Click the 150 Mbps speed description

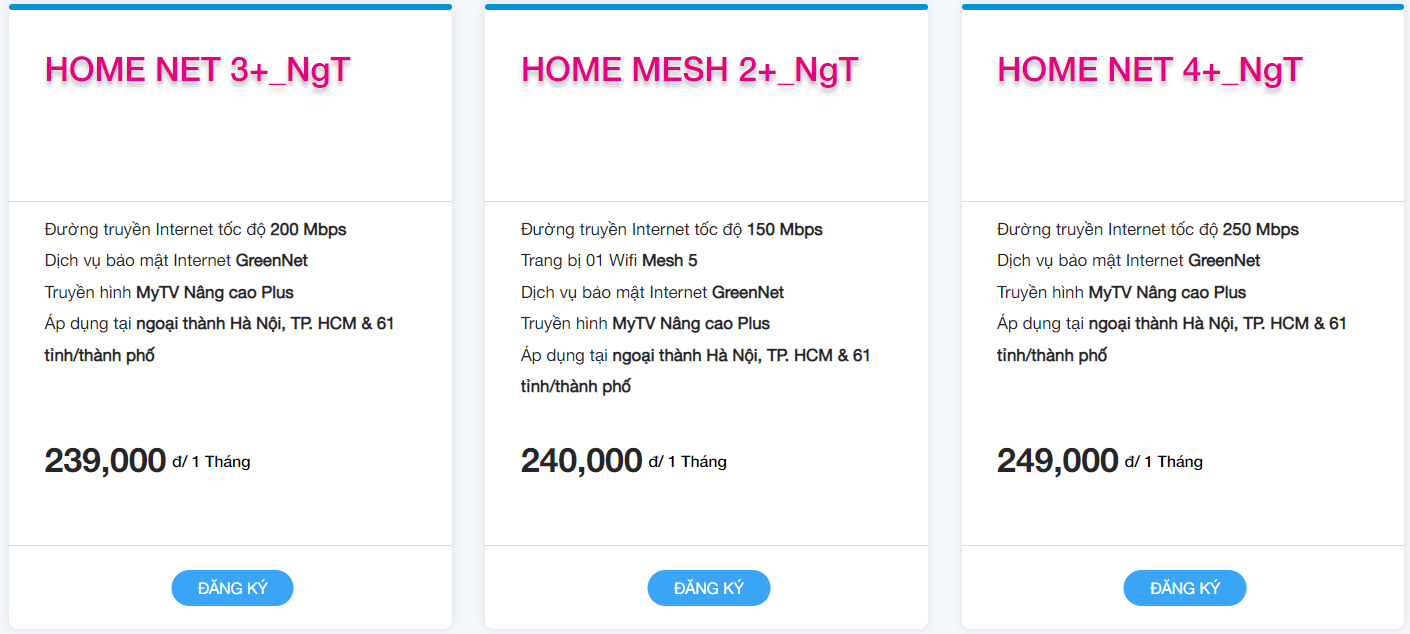pyautogui.click(x=671, y=229)
